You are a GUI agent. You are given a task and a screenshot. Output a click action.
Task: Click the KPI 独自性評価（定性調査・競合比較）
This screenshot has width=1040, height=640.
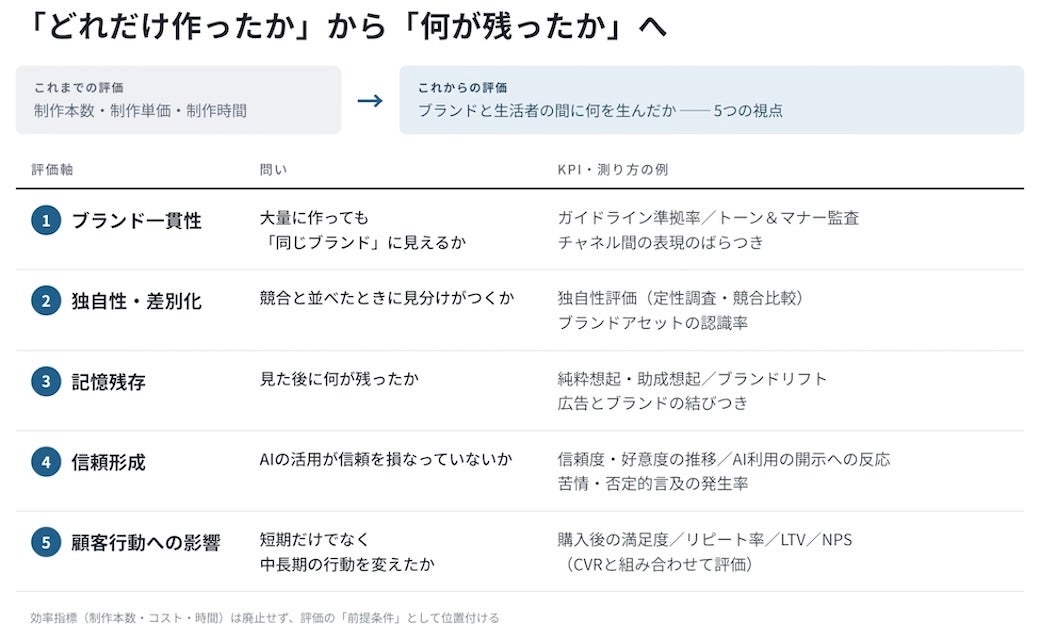[681, 298]
